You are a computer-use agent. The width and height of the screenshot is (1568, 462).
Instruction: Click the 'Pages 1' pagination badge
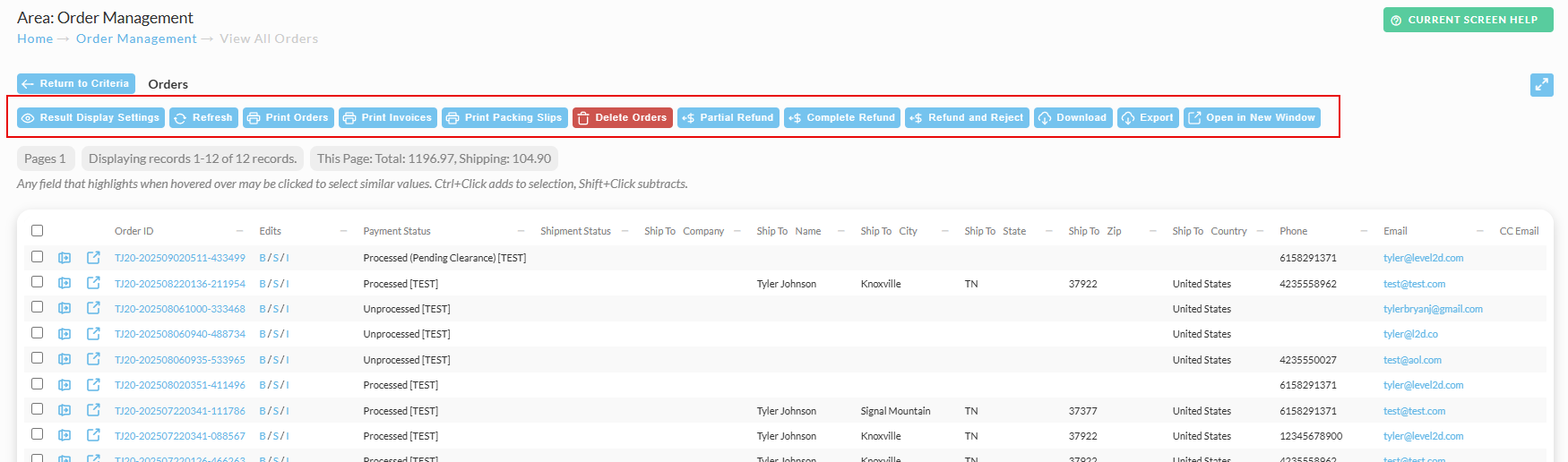(45, 158)
